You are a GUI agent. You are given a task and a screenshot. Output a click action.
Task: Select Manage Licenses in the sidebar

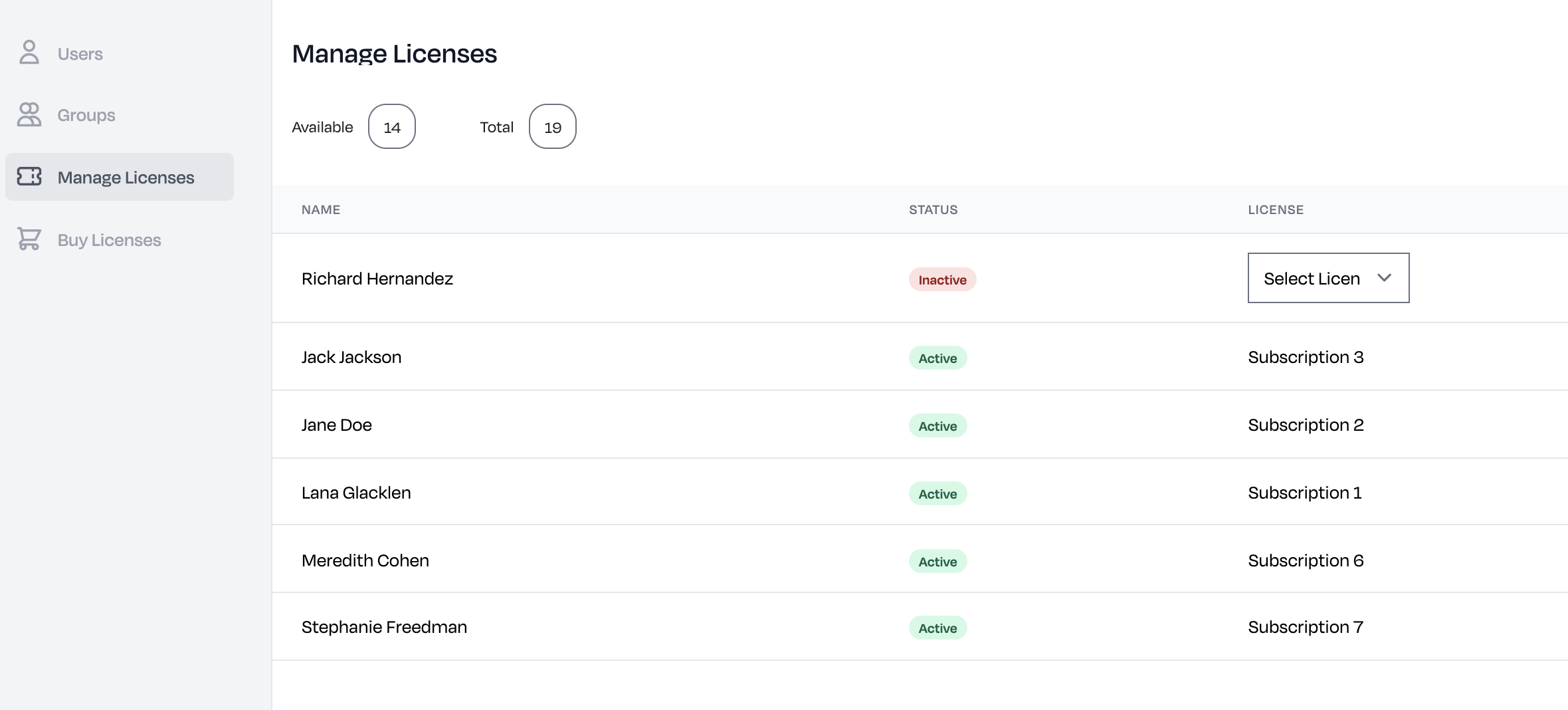click(120, 177)
